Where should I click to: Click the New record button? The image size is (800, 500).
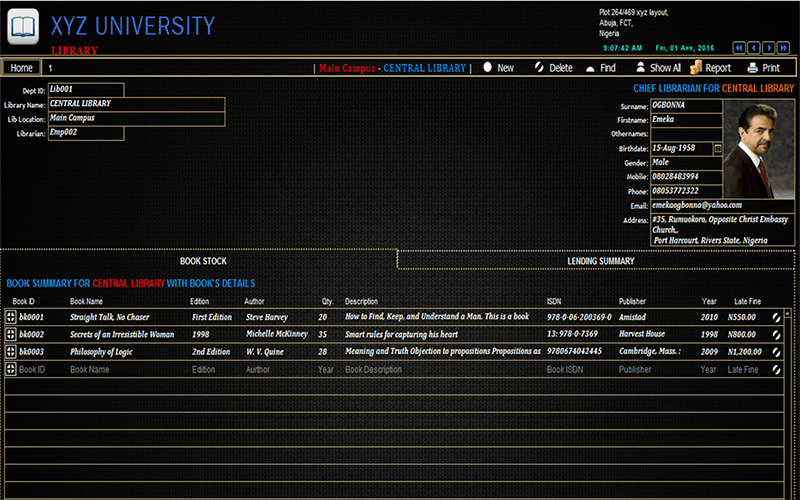(498, 68)
